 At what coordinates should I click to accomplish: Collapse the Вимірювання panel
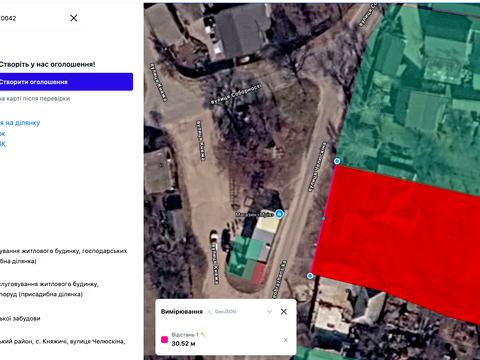click(x=270, y=312)
